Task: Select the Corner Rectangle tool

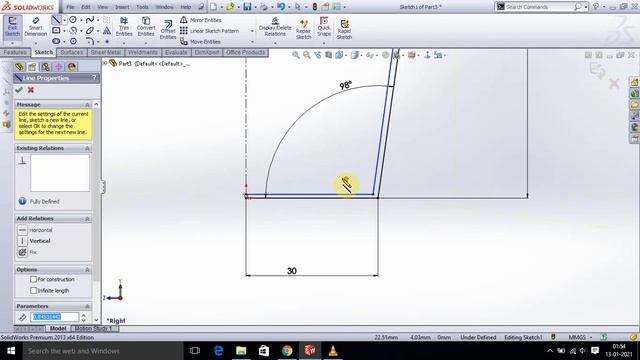Action: [x=56, y=30]
